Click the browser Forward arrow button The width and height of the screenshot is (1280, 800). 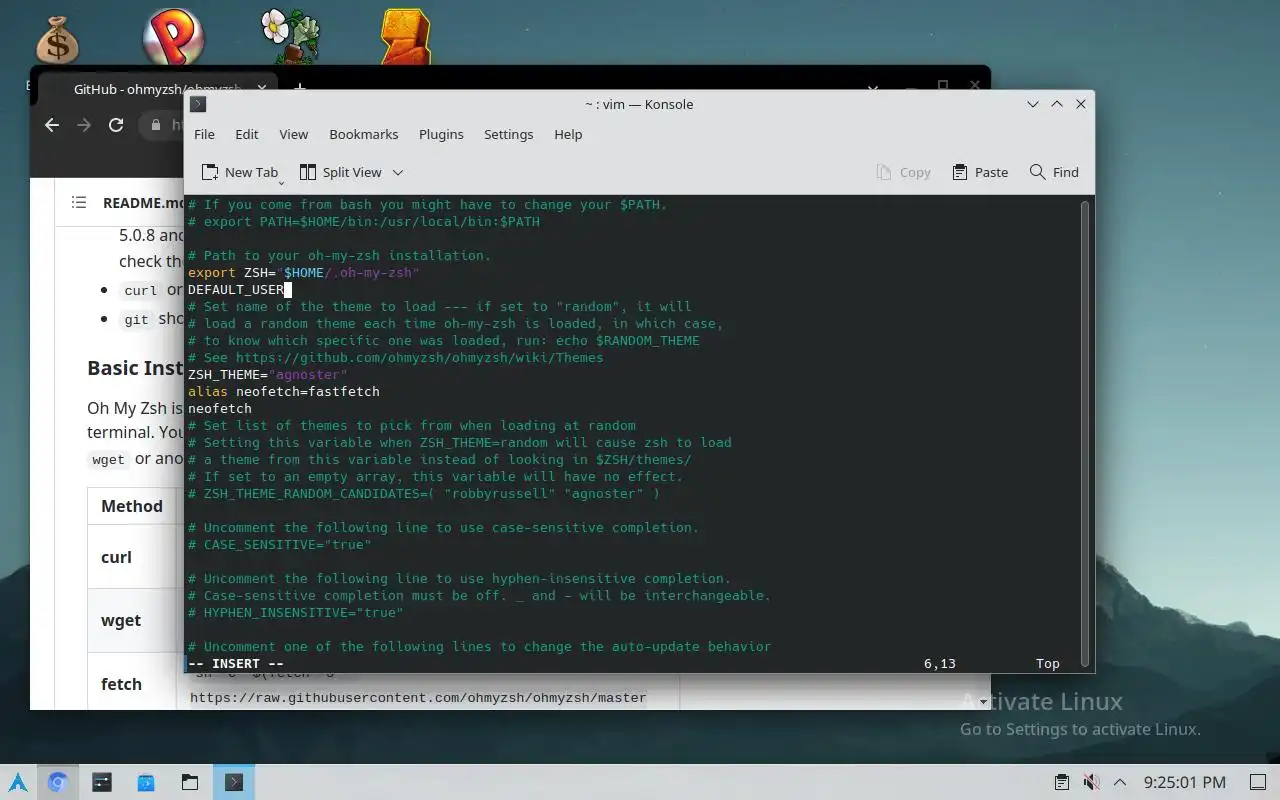(84, 125)
